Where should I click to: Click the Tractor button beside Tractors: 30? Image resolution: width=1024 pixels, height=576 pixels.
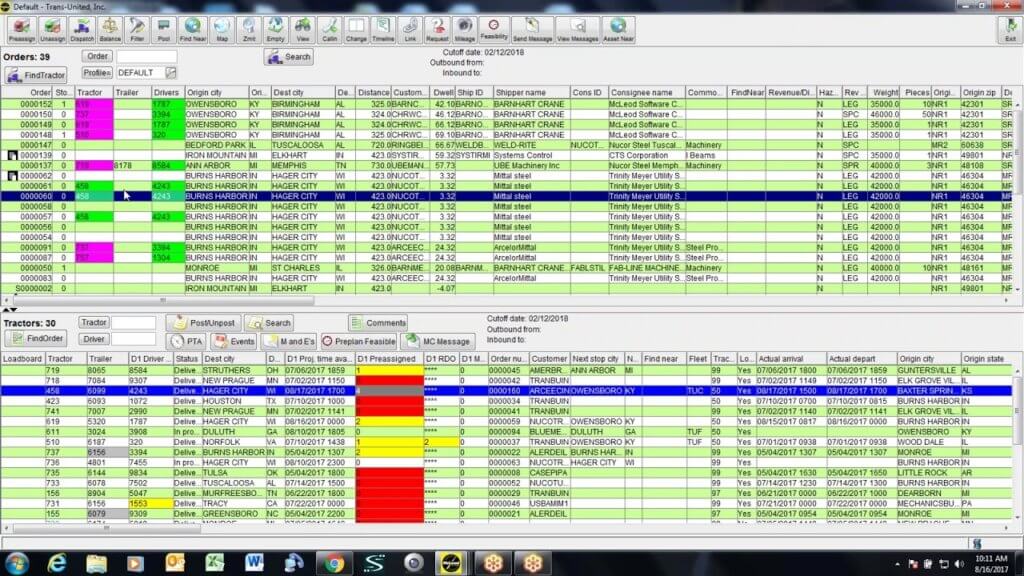(93, 323)
